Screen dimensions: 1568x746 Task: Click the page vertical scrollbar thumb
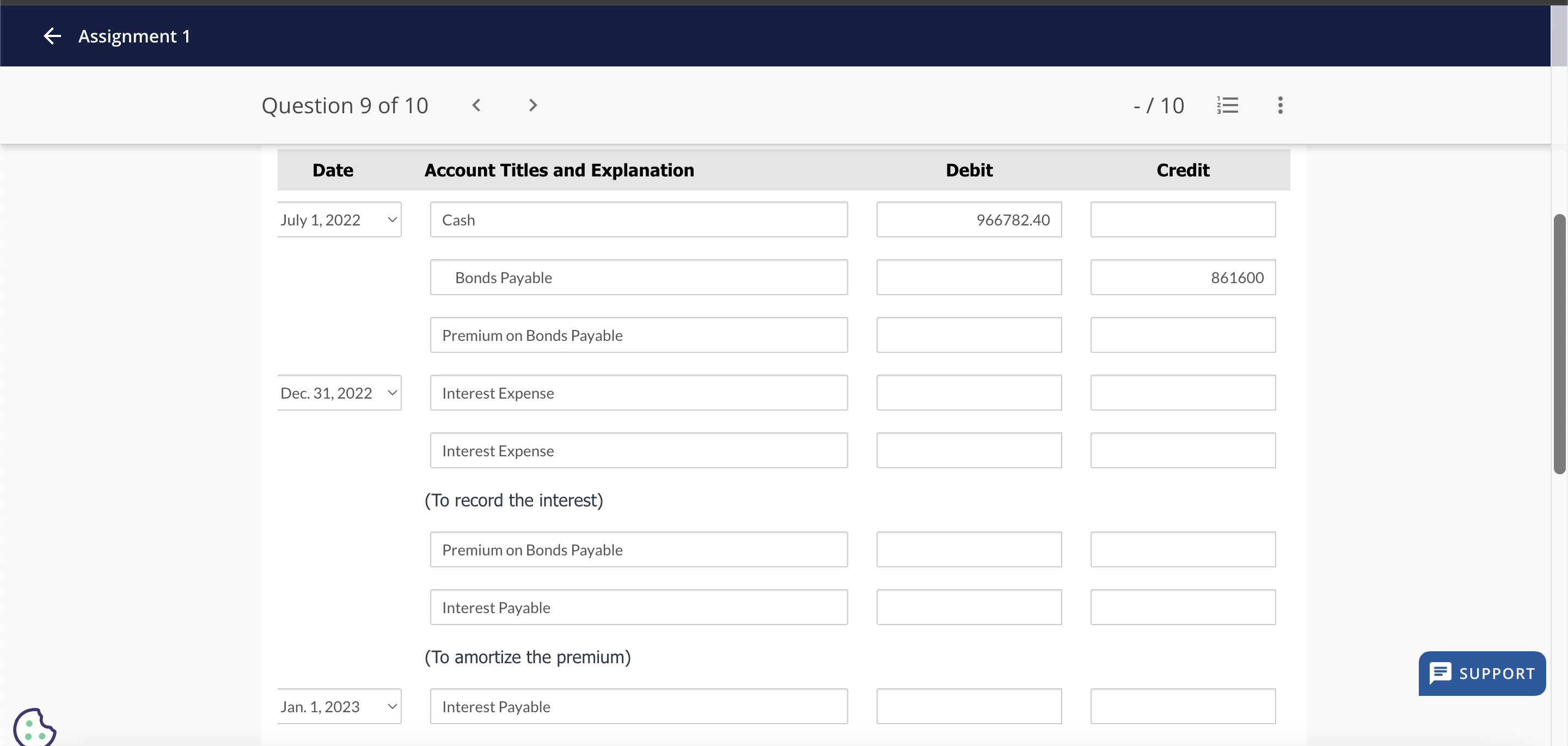1559,344
